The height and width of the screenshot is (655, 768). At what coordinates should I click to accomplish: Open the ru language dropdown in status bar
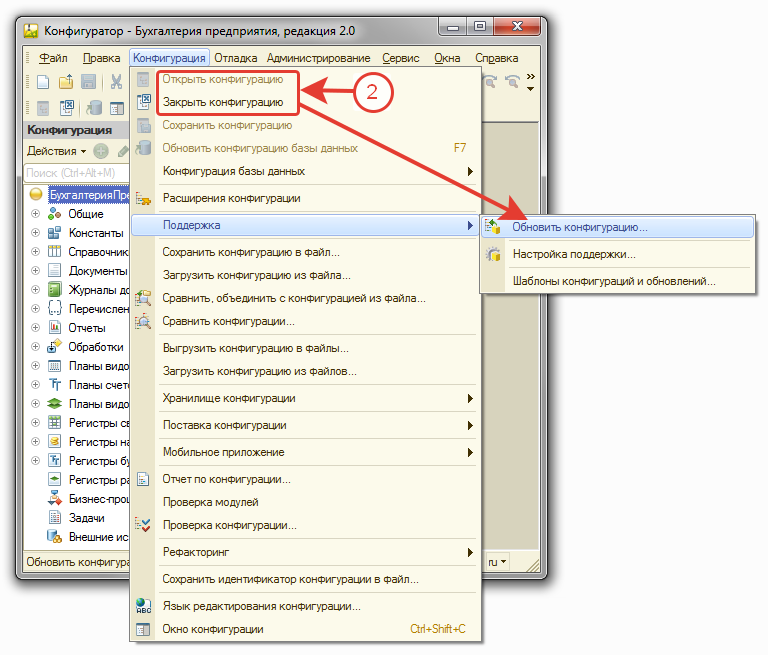tap(497, 562)
